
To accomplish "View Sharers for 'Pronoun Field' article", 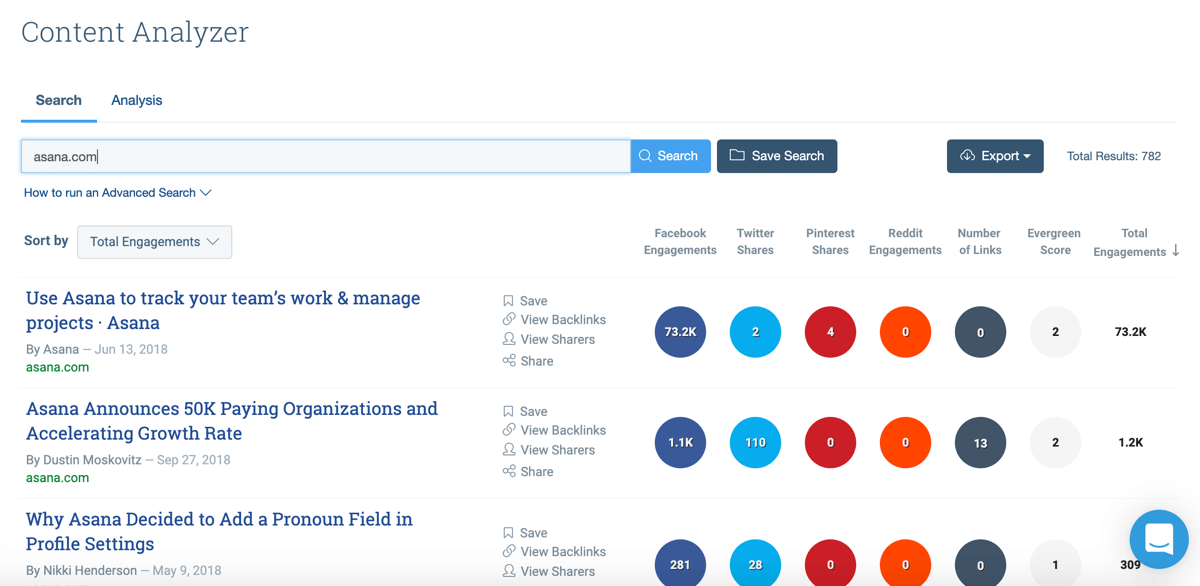I will [x=549, y=572].
